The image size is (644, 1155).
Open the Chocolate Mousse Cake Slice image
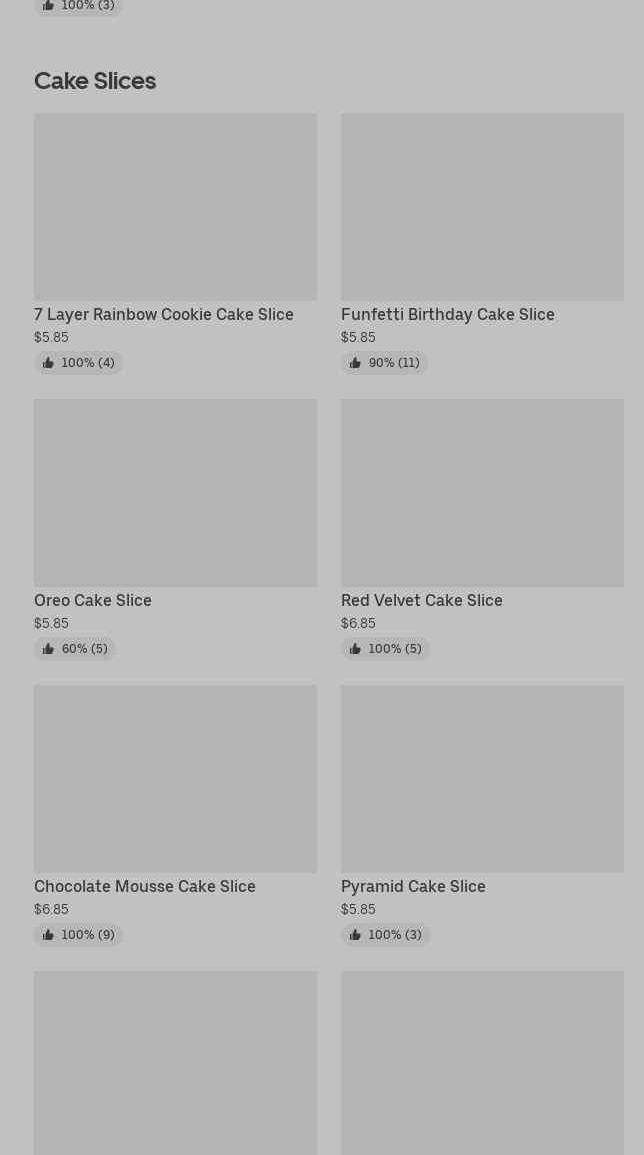175,779
